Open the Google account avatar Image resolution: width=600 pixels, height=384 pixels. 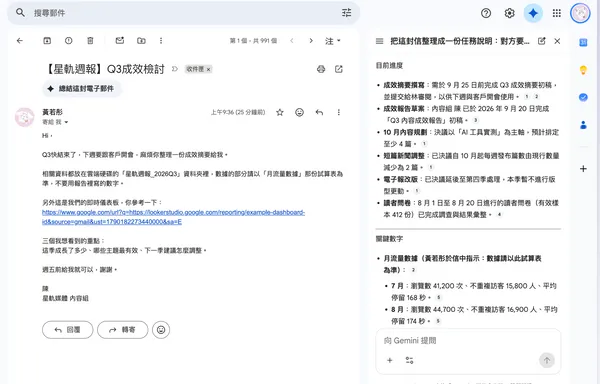pos(580,13)
